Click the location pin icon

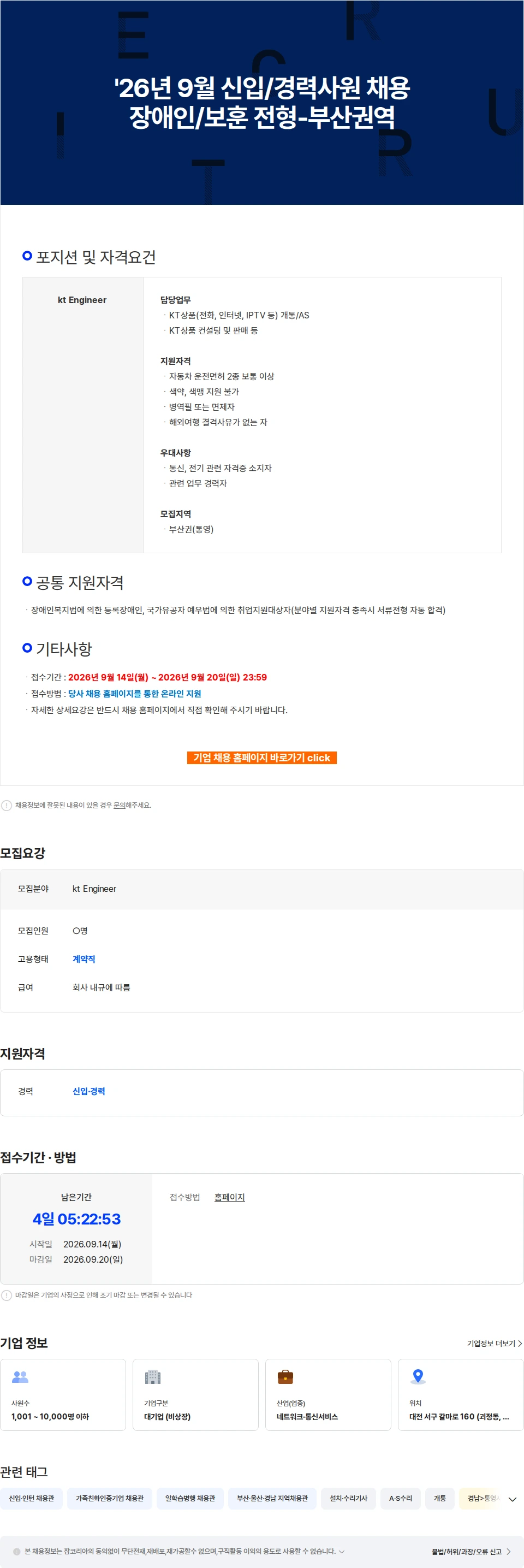(418, 1376)
